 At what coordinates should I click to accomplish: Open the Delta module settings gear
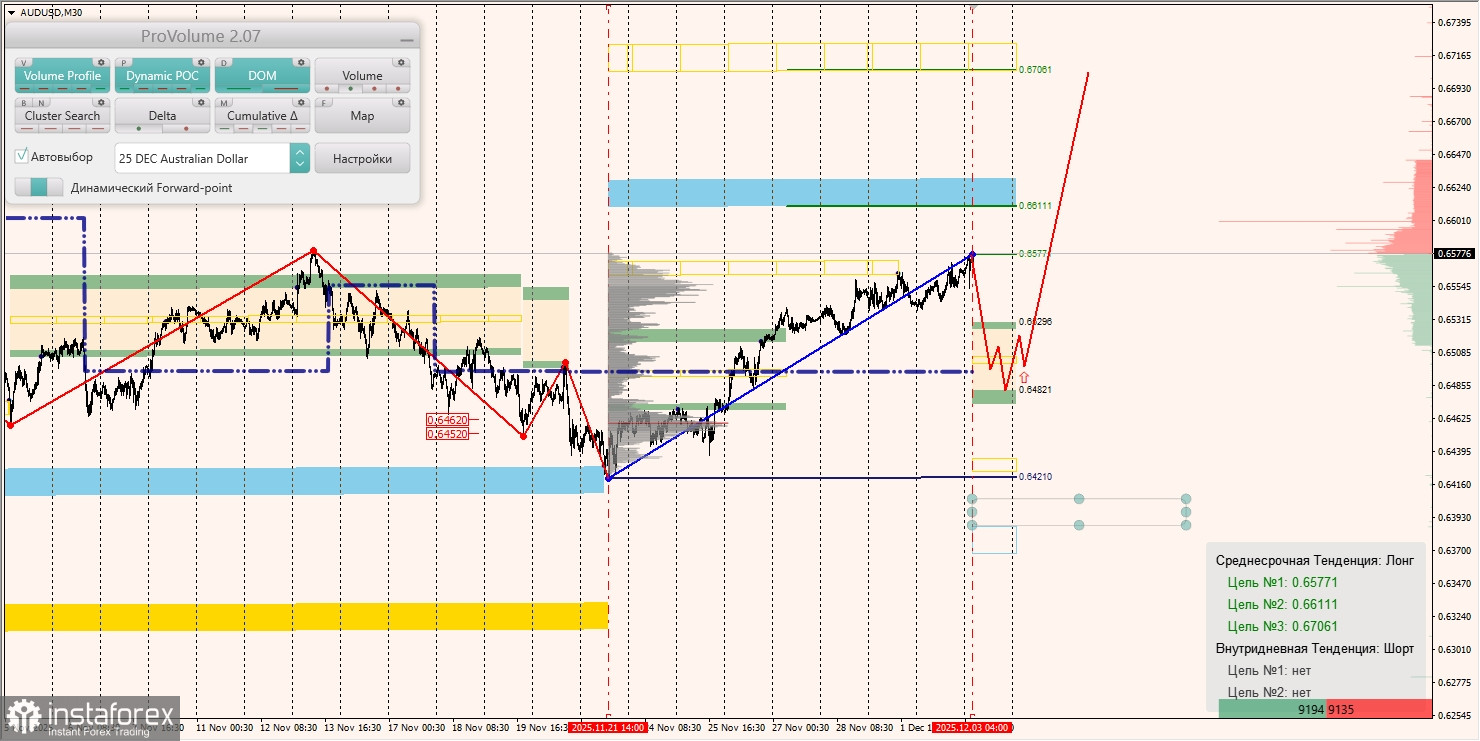(x=201, y=102)
